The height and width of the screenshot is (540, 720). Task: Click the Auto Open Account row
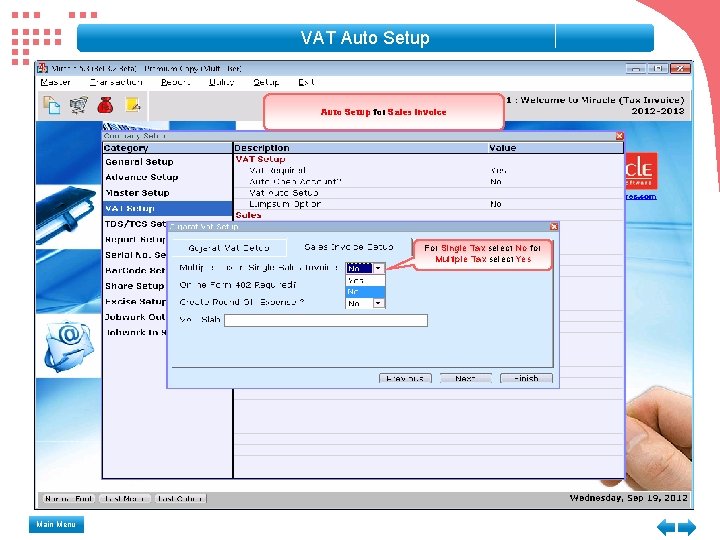click(x=429, y=182)
